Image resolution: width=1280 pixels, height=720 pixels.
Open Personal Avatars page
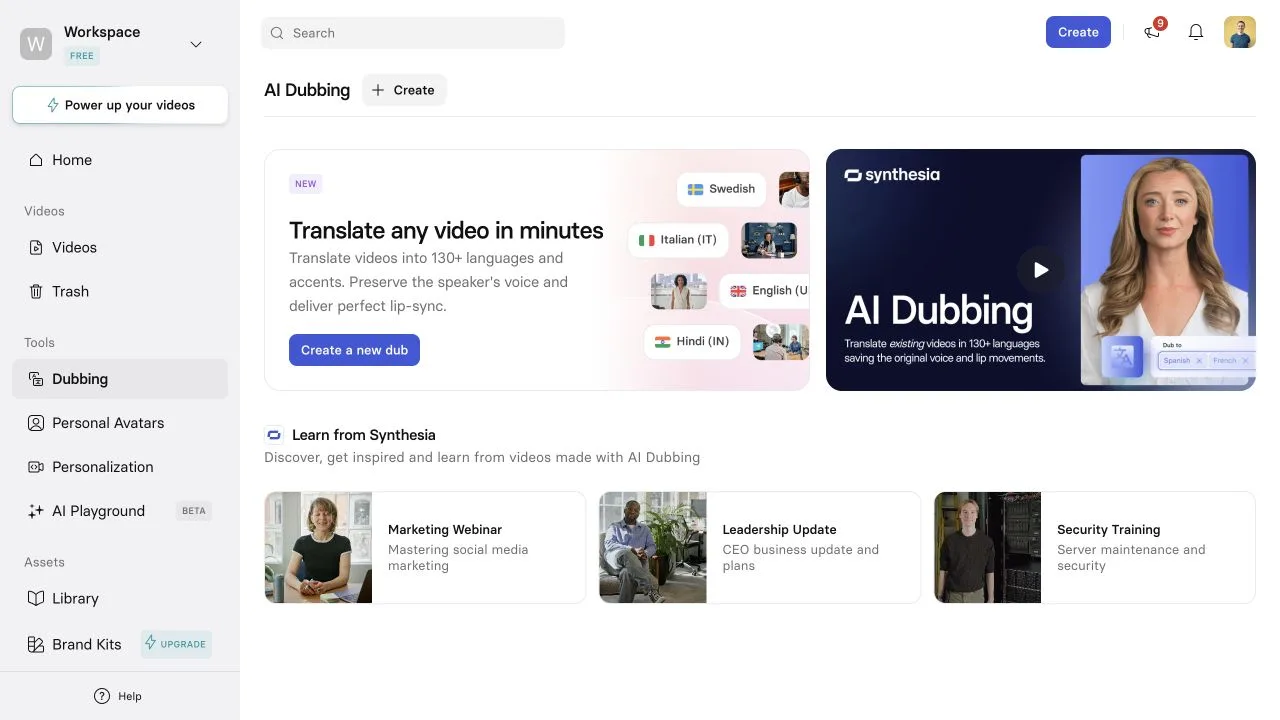(120, 423)
